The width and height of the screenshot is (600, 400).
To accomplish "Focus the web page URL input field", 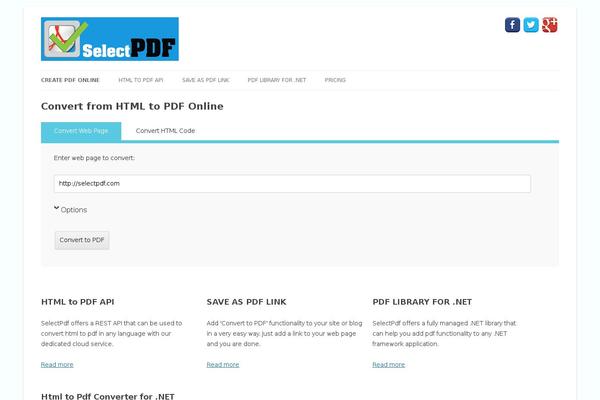I will (x=292, y=184).
